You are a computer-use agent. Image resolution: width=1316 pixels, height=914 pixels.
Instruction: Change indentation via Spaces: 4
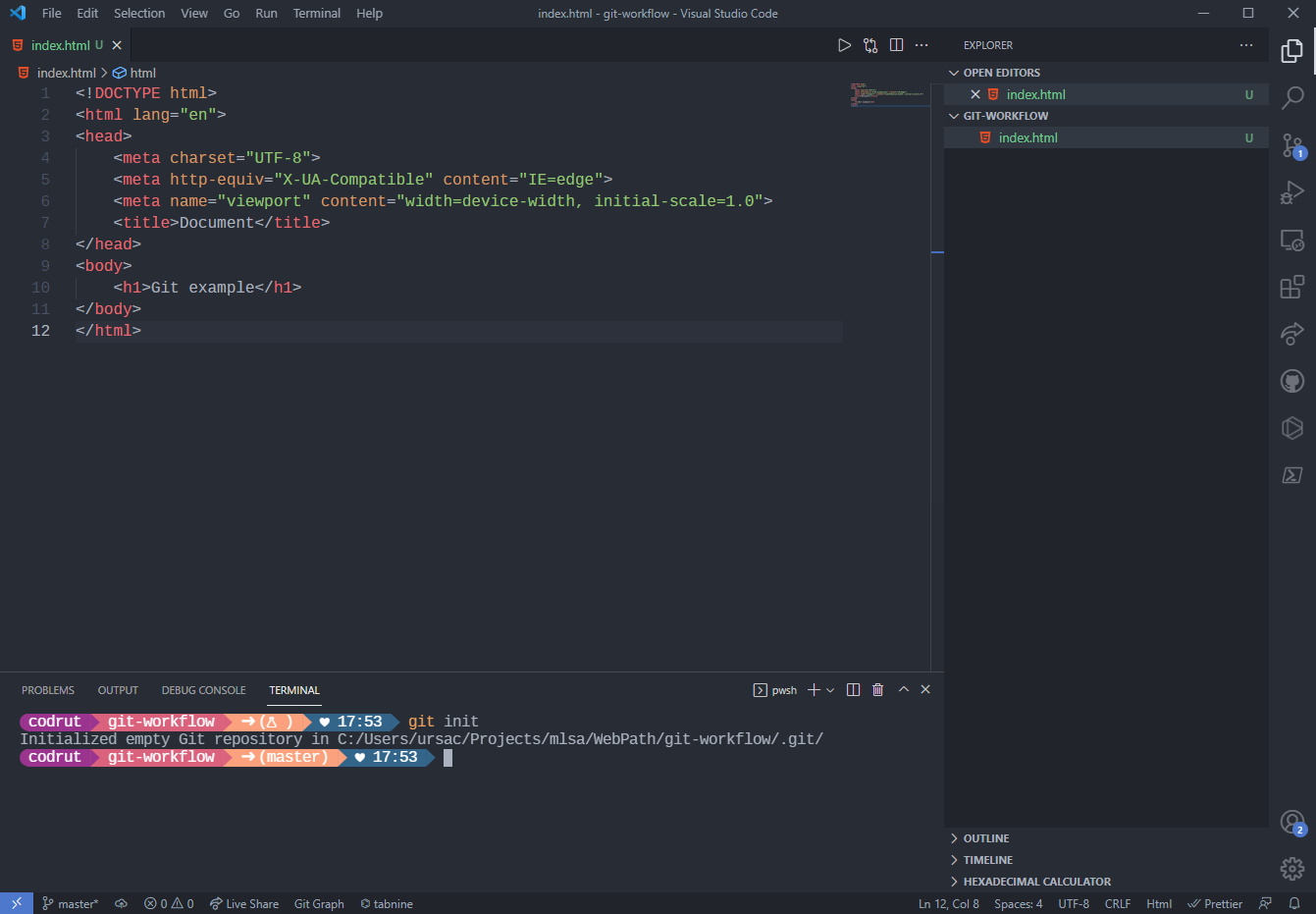click(x=1019, y=903)
